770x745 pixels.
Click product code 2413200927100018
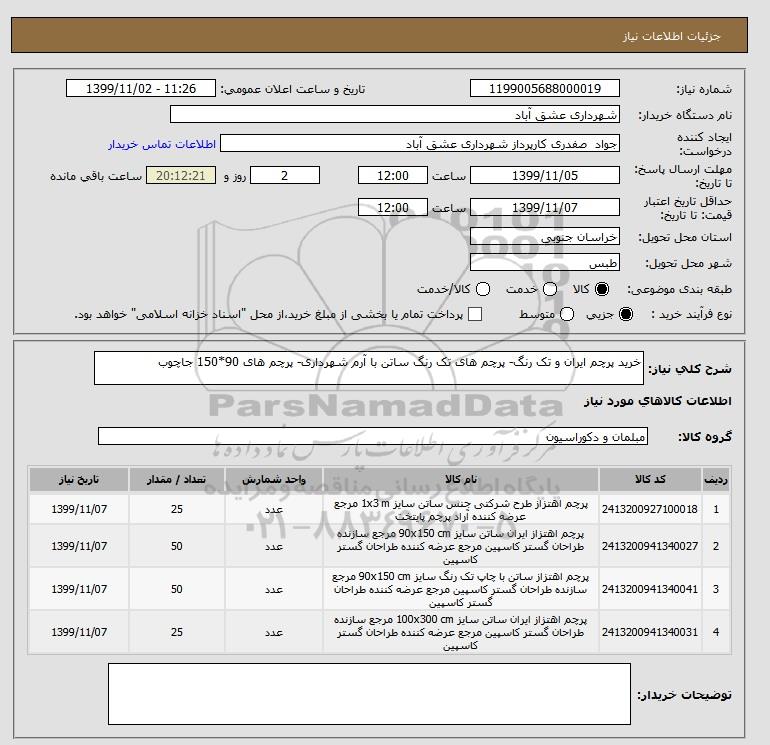click(x=650, y=509)
